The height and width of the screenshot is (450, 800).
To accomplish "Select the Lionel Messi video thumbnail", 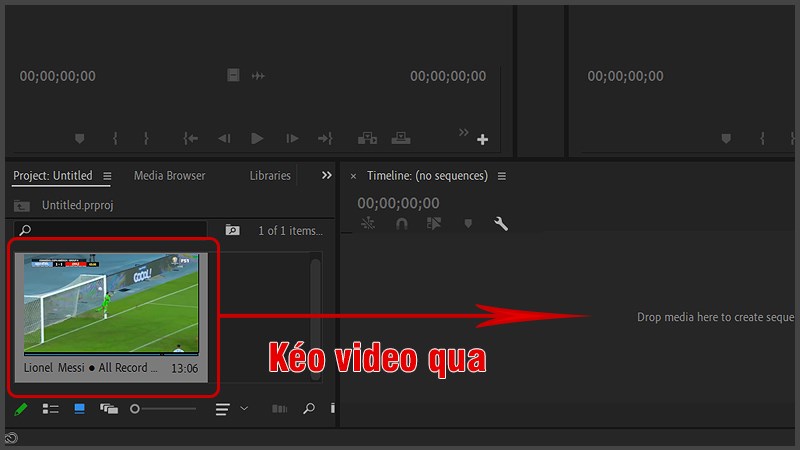I will [111, 304].
